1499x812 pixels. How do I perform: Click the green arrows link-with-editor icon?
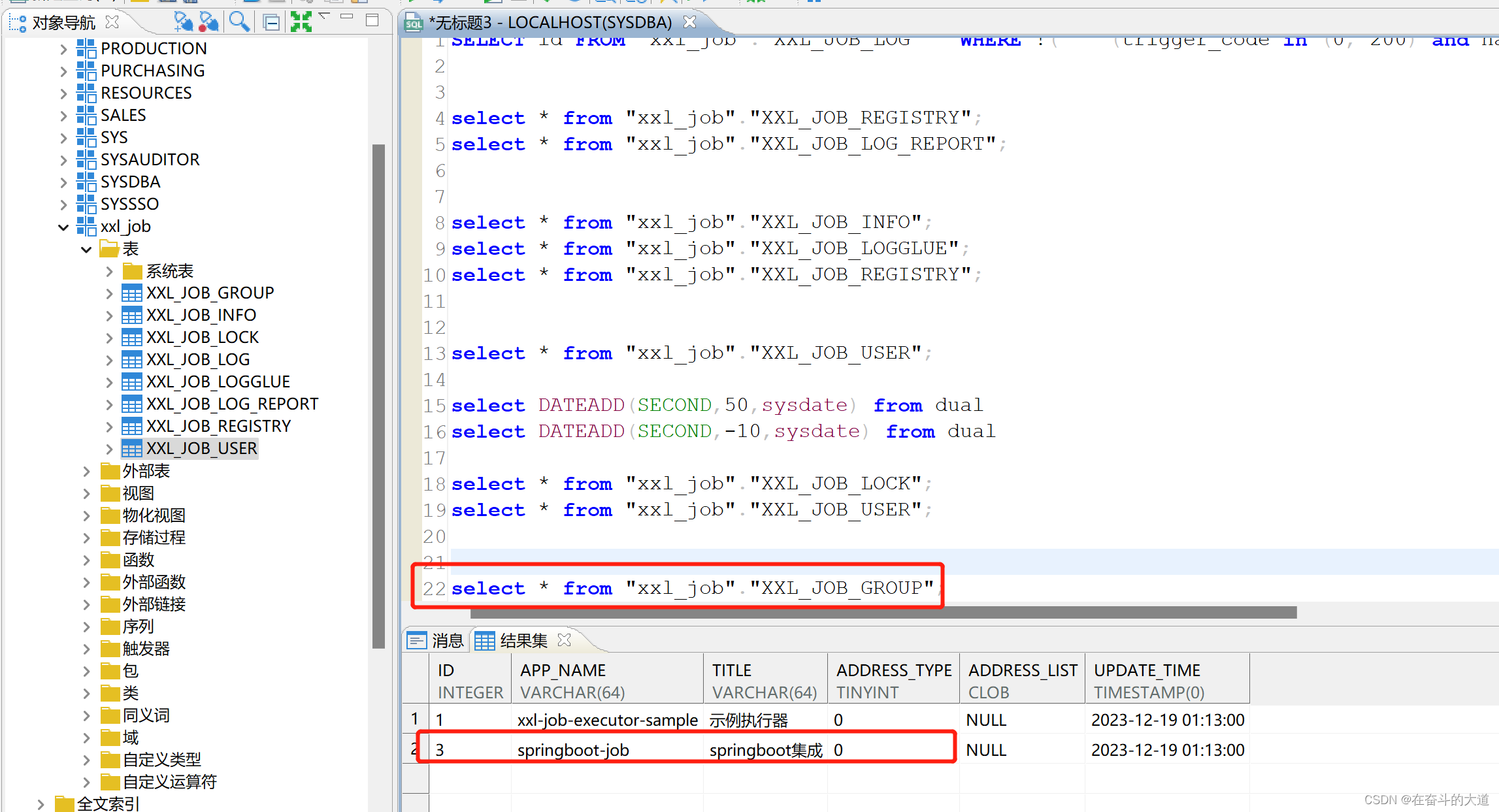(301, 22)
